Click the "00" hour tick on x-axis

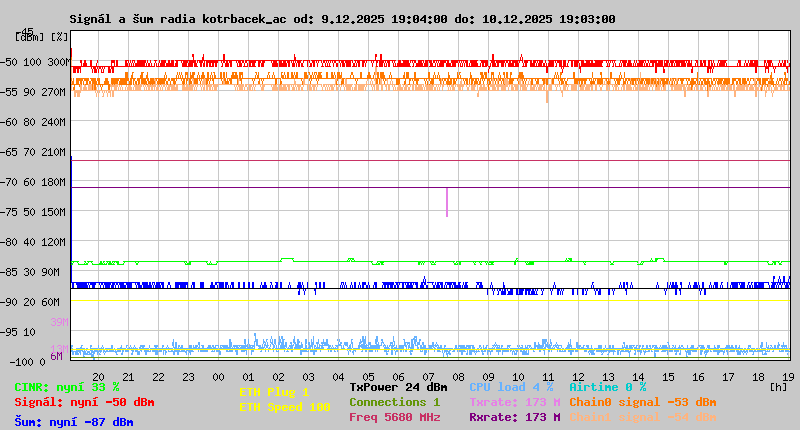click(218, 377)
